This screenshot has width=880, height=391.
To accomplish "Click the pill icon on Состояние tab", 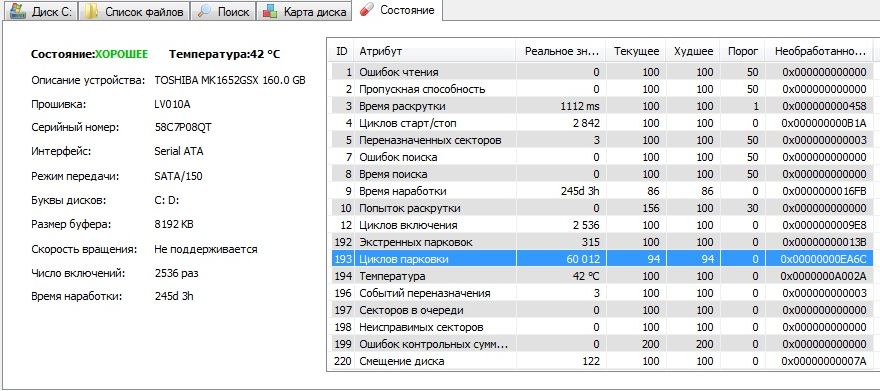I will [x=366, y=10].
